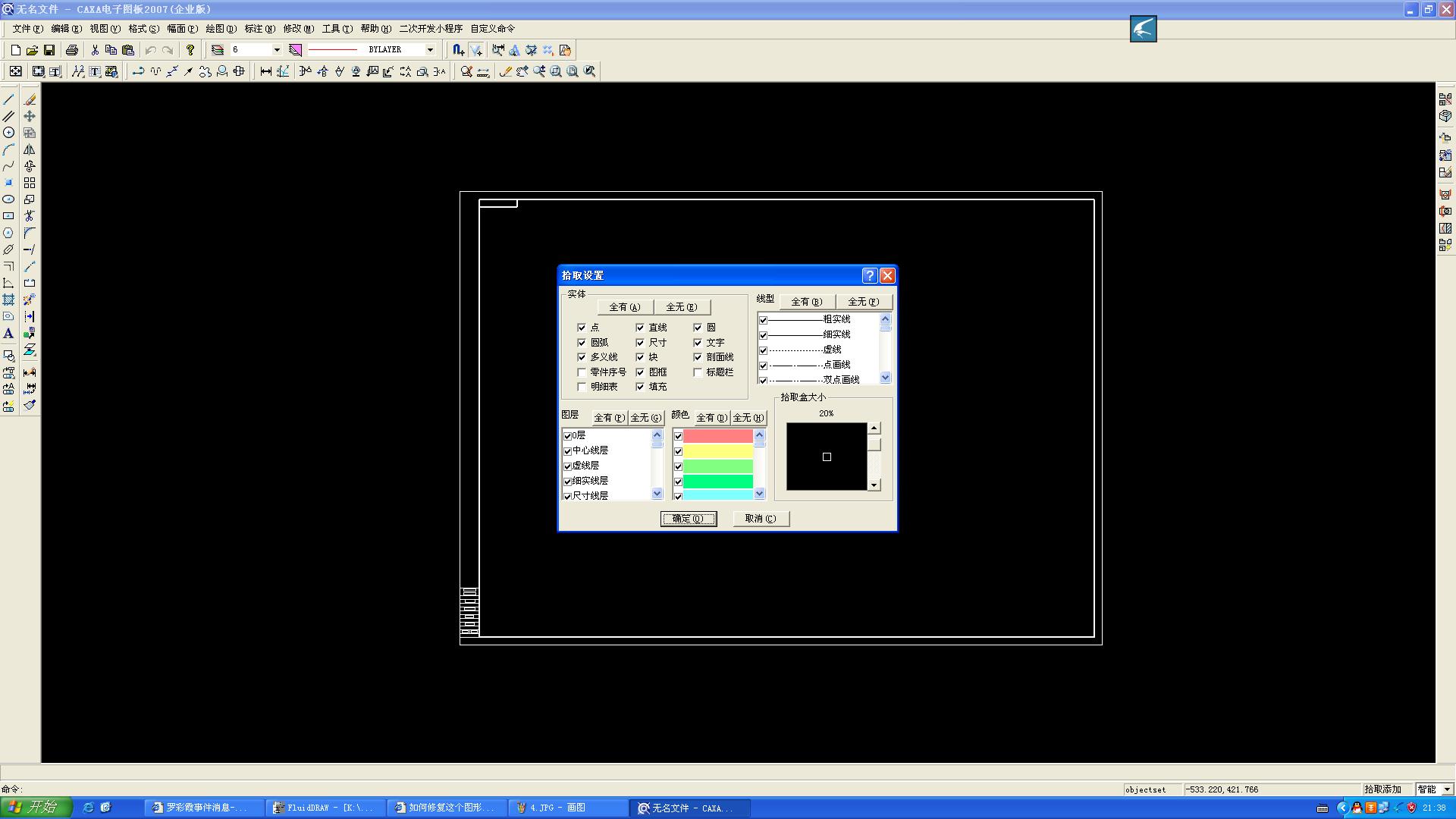Open help with the question mark toolbar icon
Screen dimensions: 1456x819
coord(190,50)
